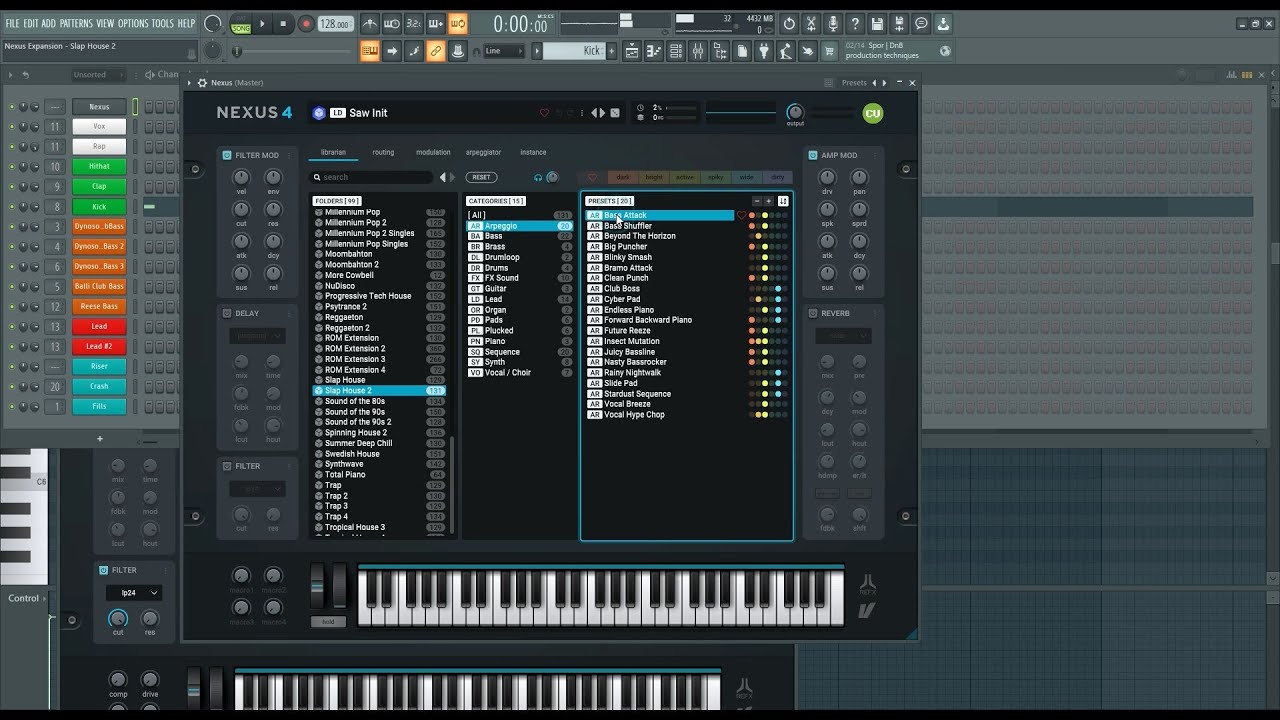Click the tempo value 128.000
The height and width of the screenshot is (720, 1280).
coord(335,24)
